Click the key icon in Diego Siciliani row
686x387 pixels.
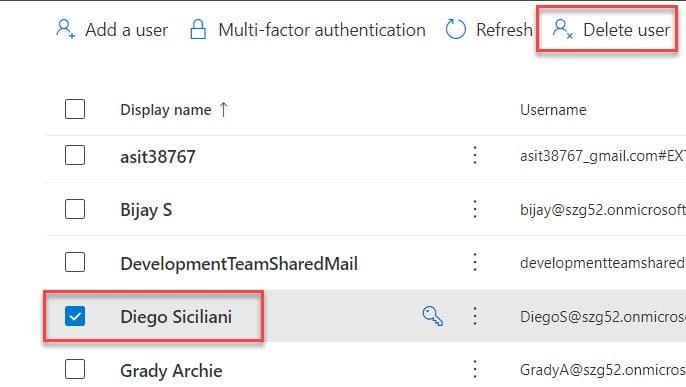tap(432, 316)
